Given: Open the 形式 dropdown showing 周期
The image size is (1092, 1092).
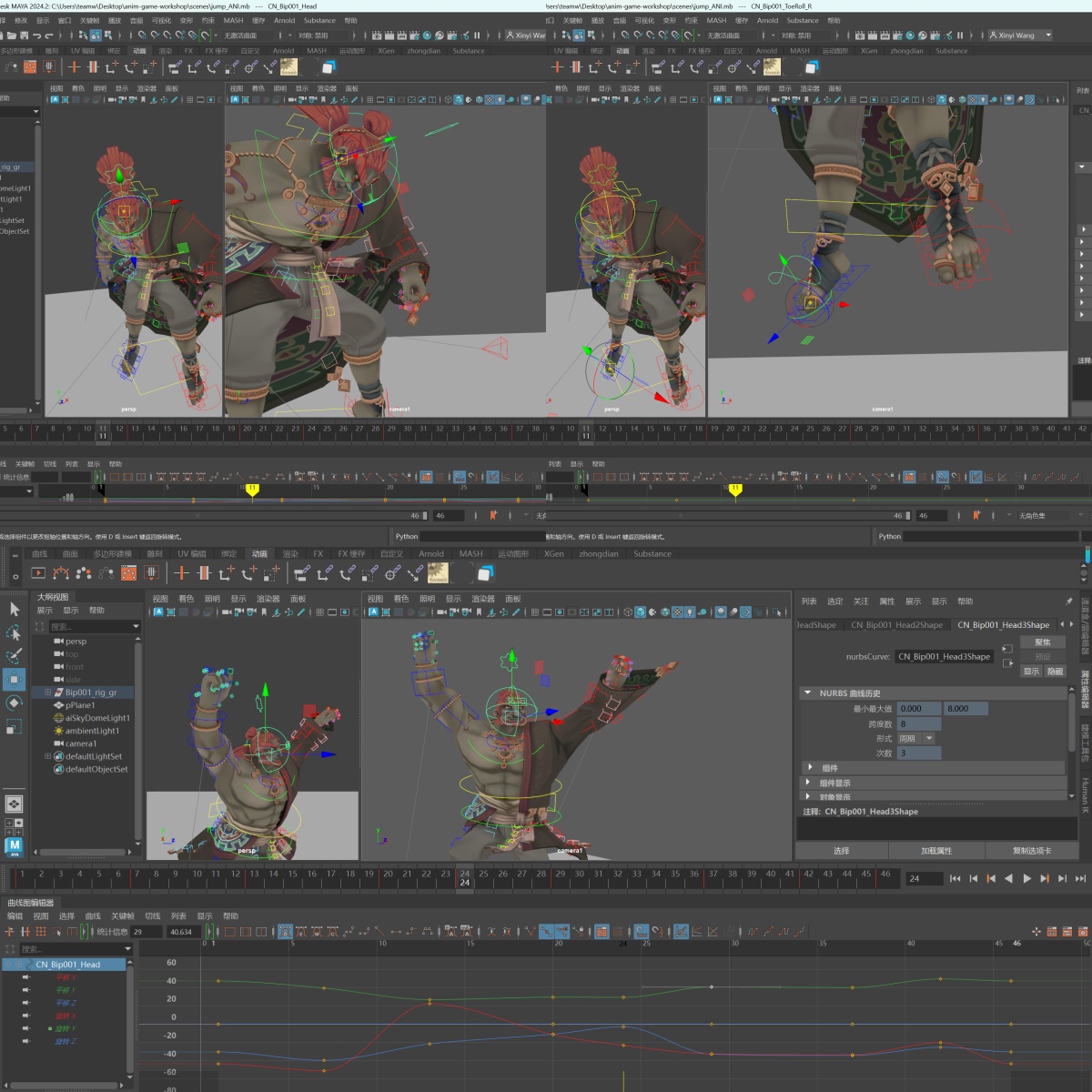Looking at the screenshot, I should click(x=916, y=739).
